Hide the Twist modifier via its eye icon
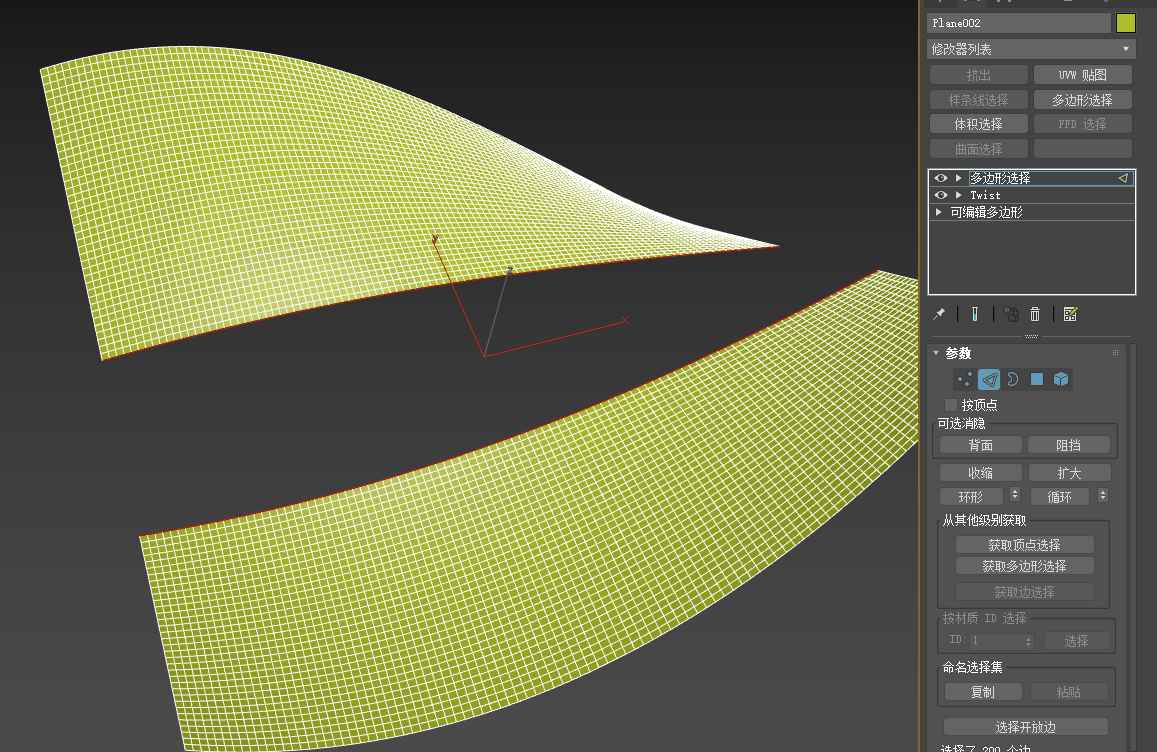This screenshot has height=752, width=1157. 941,195
